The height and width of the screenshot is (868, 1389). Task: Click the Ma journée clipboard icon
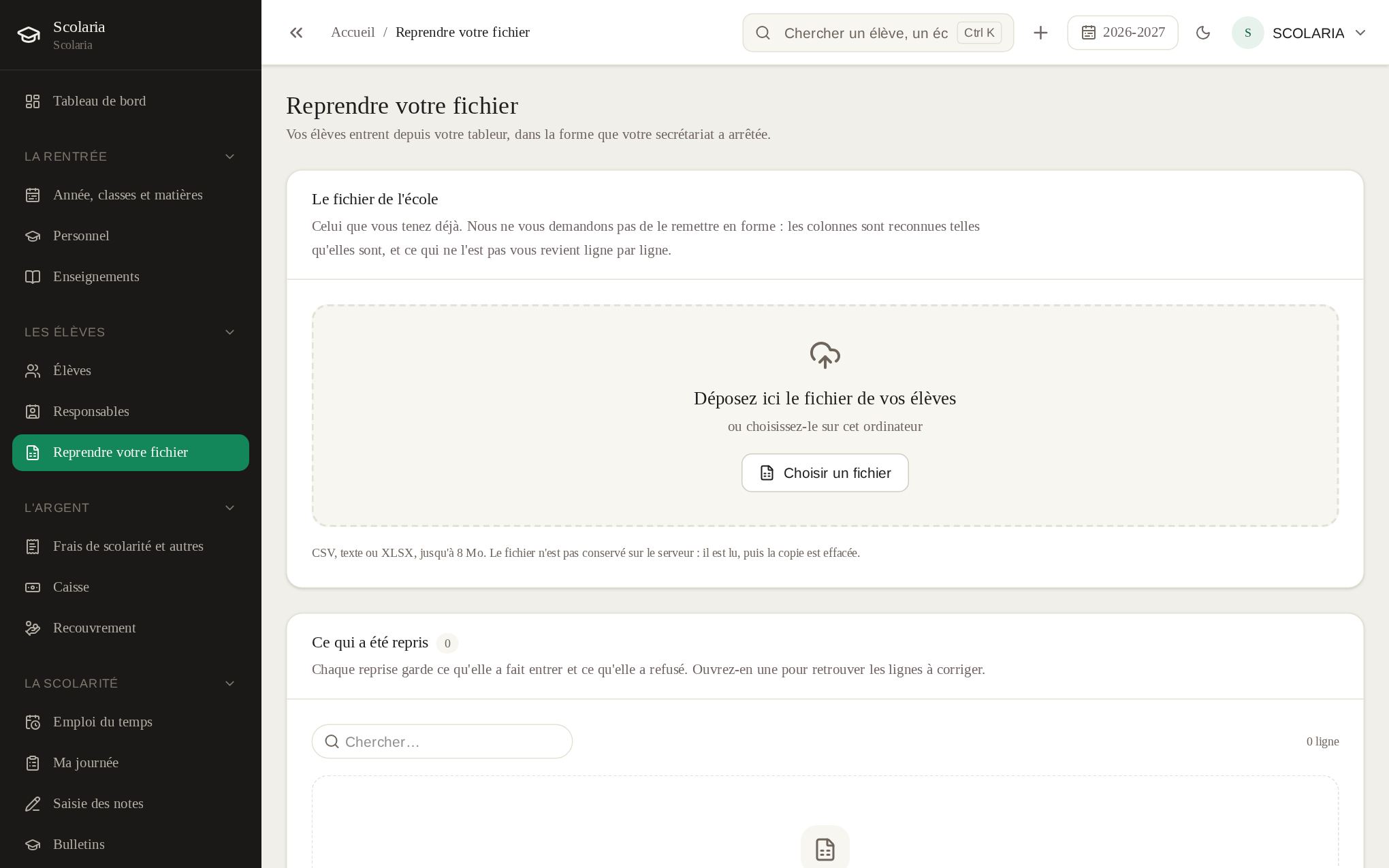pos(33,763)
